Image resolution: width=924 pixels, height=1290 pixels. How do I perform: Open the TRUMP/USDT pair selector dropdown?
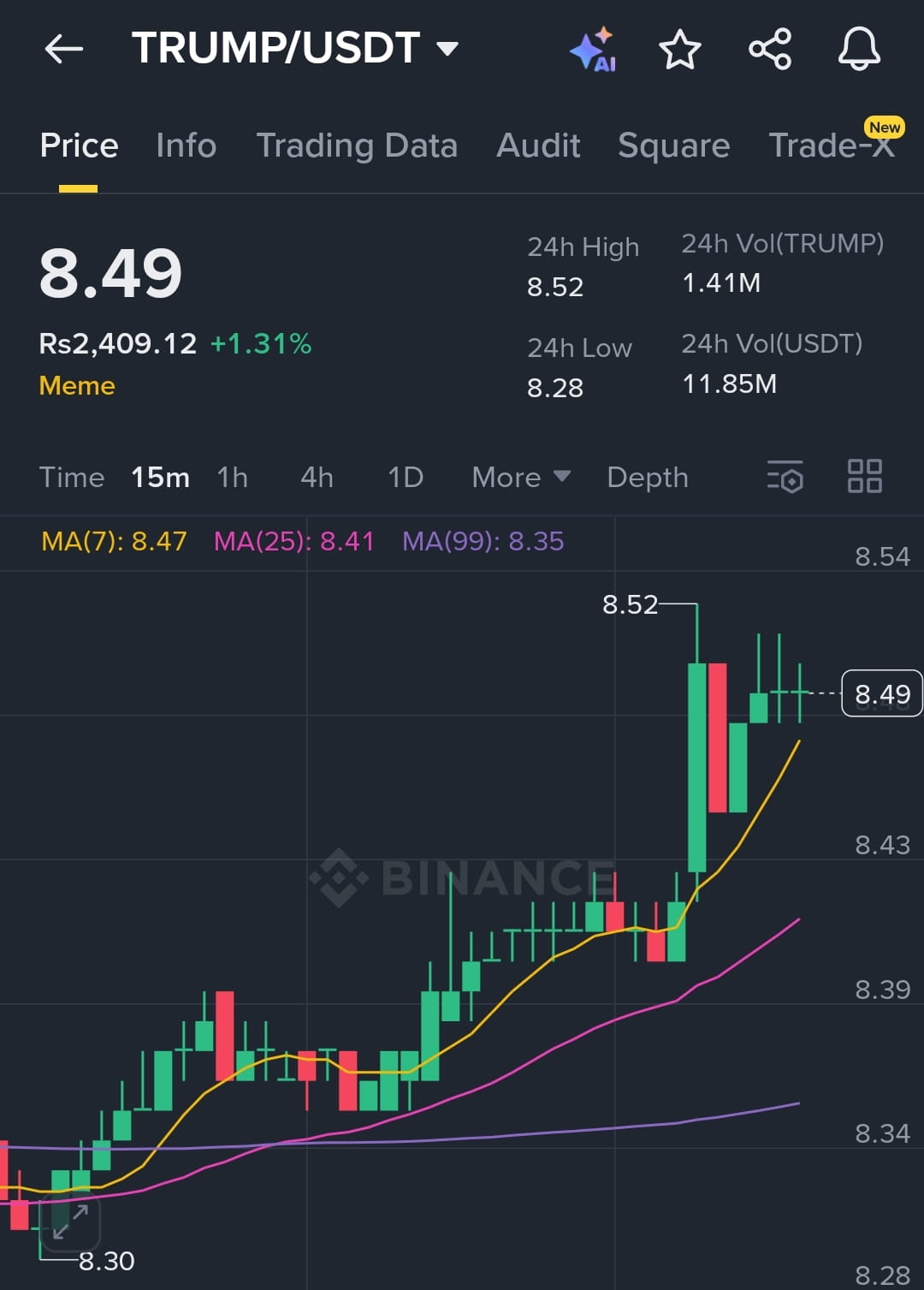[x=295, y=48]
